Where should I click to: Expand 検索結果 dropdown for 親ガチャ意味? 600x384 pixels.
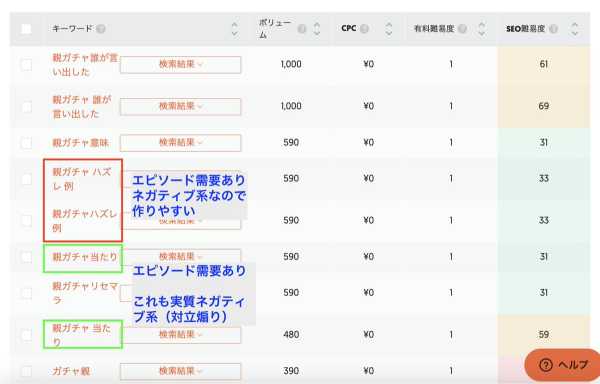[x=181, y=143]
